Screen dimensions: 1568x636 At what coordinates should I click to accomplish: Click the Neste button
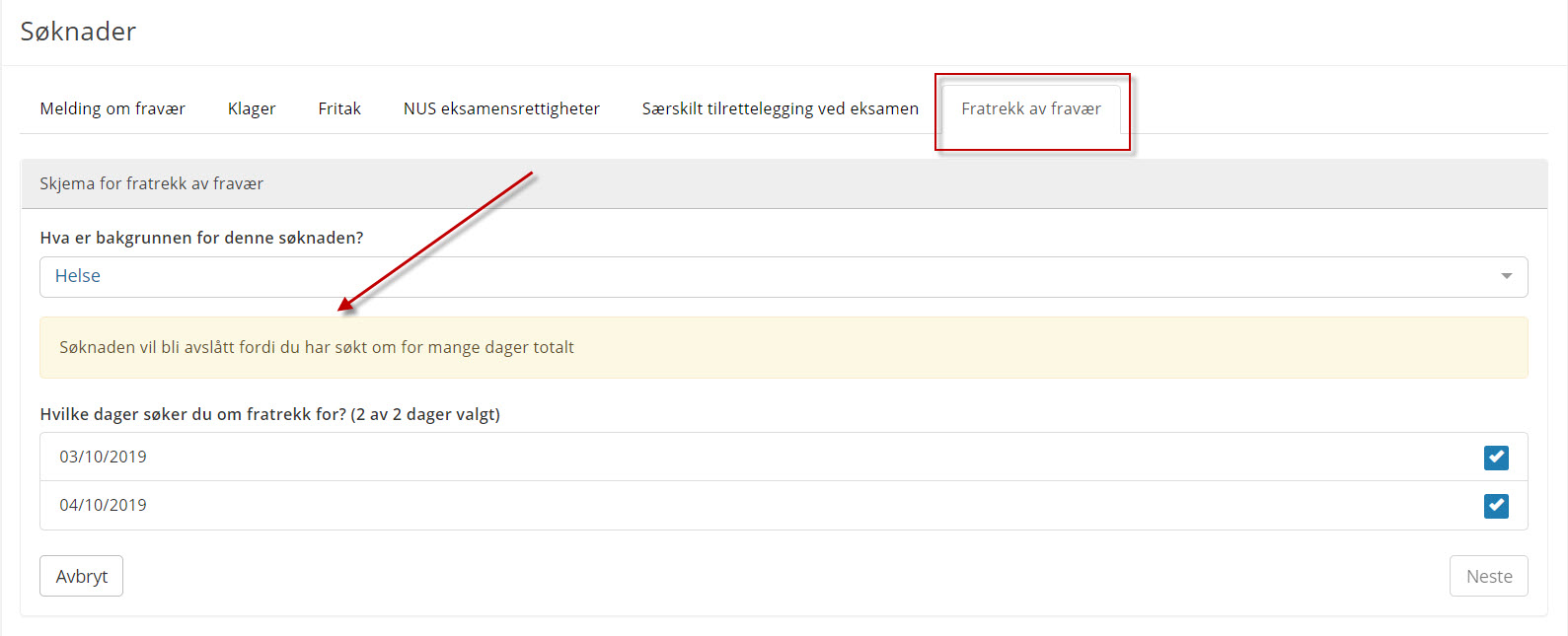click(1488, 576)
